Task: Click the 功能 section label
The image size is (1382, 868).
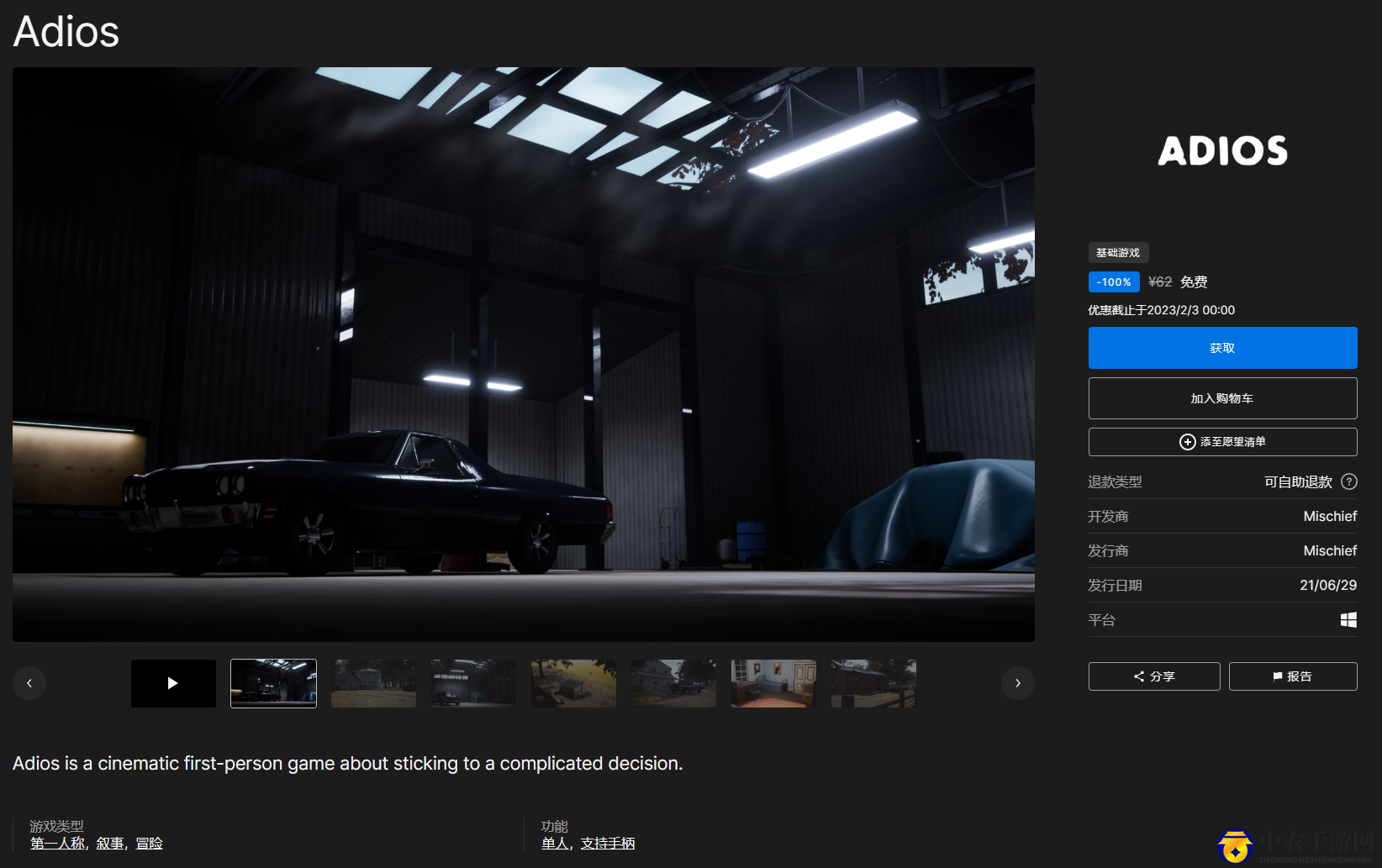Action: coord(555,826)
